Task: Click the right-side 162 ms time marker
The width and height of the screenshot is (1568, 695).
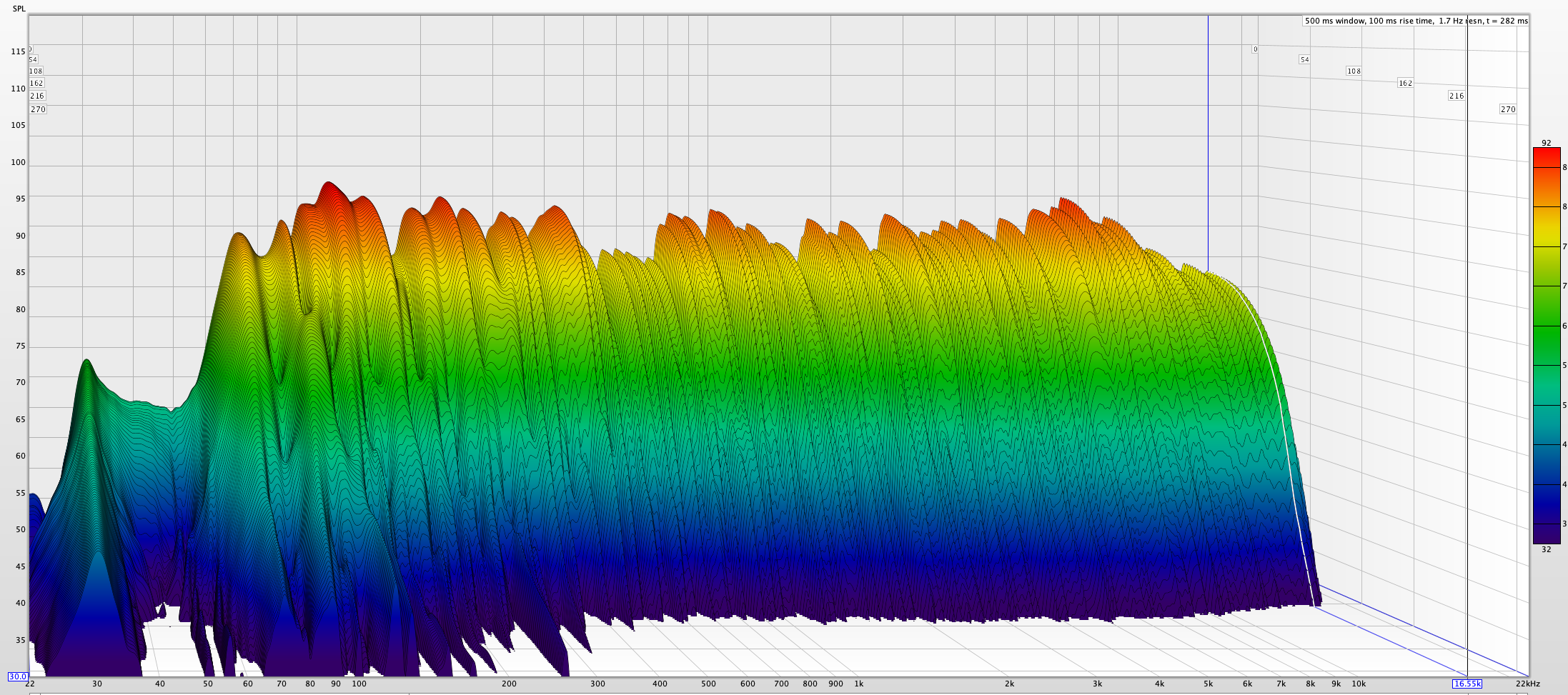Action: (x=1405, y=83)
